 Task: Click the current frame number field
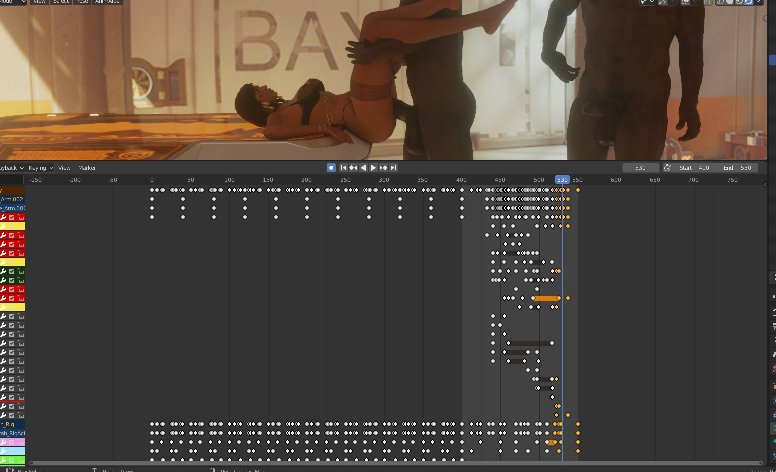pos(640,168)
